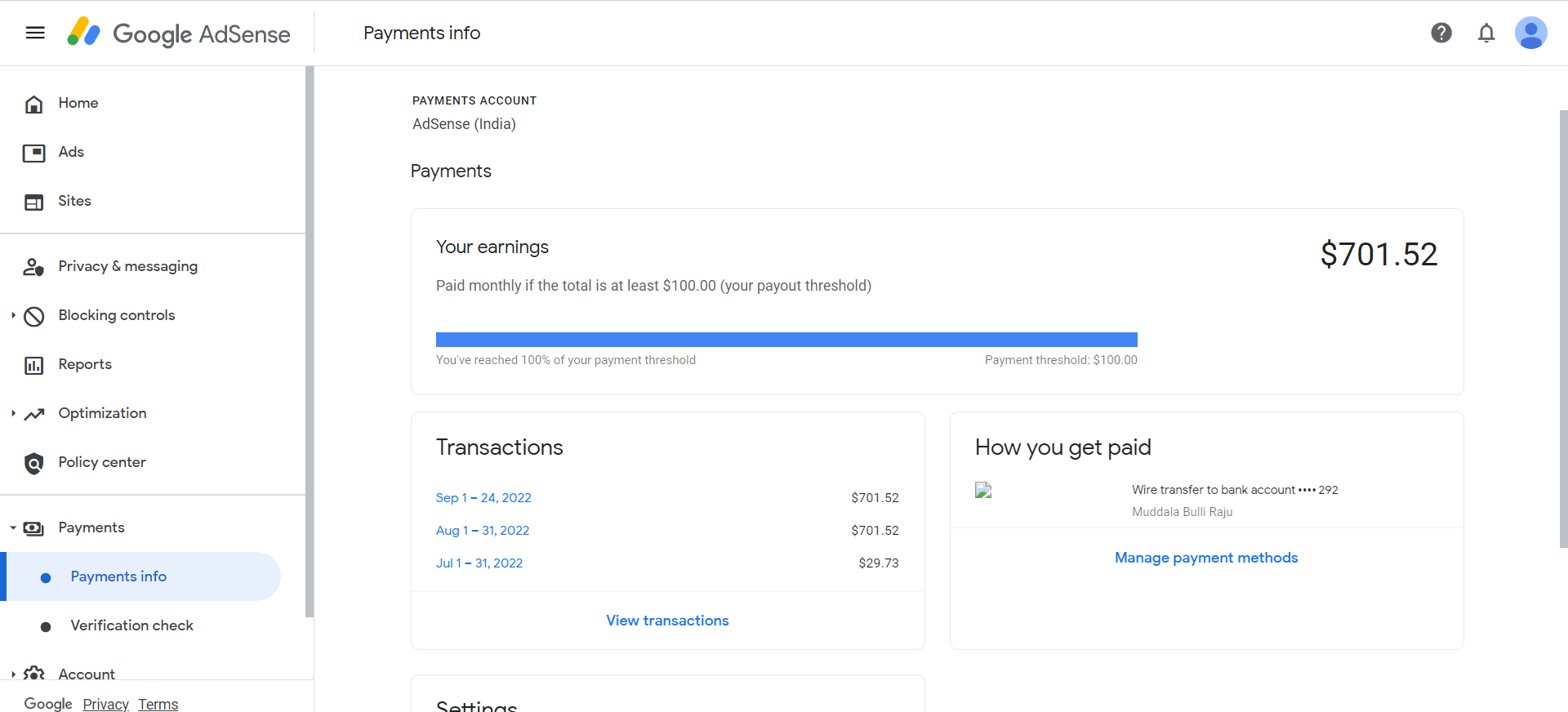Open the Help question mark icon
Screen dimensions: 1568x712
1441,33
